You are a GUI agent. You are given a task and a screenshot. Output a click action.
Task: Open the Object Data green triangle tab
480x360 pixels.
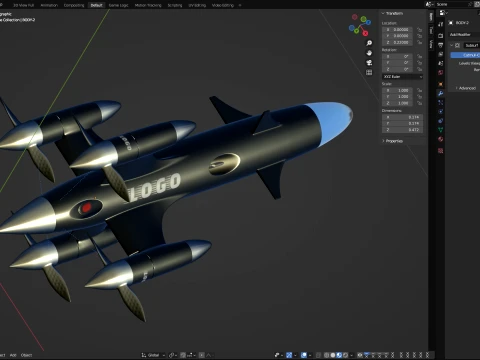tap(441, 130)
